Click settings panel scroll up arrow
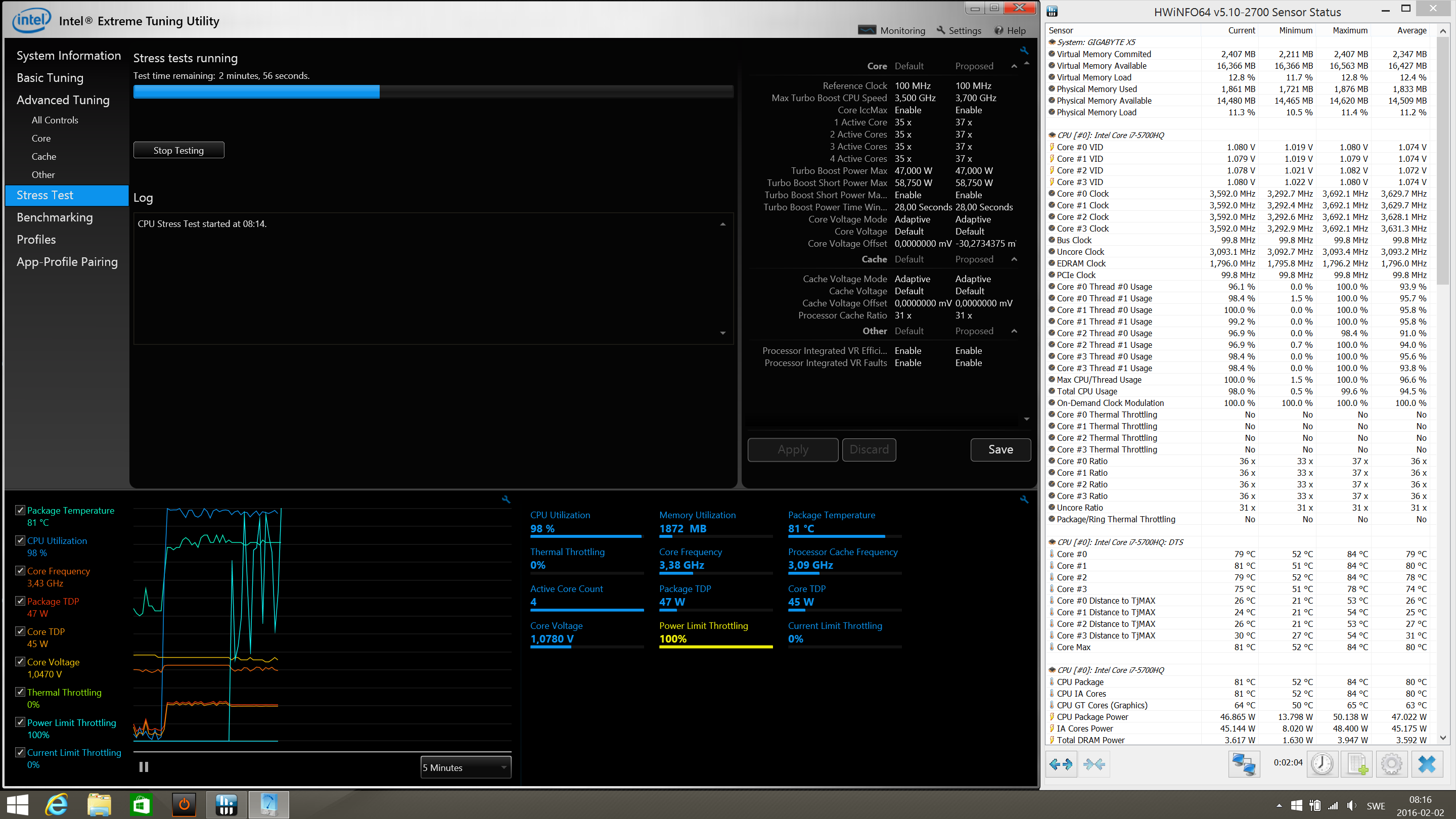 coord(1026,63)
